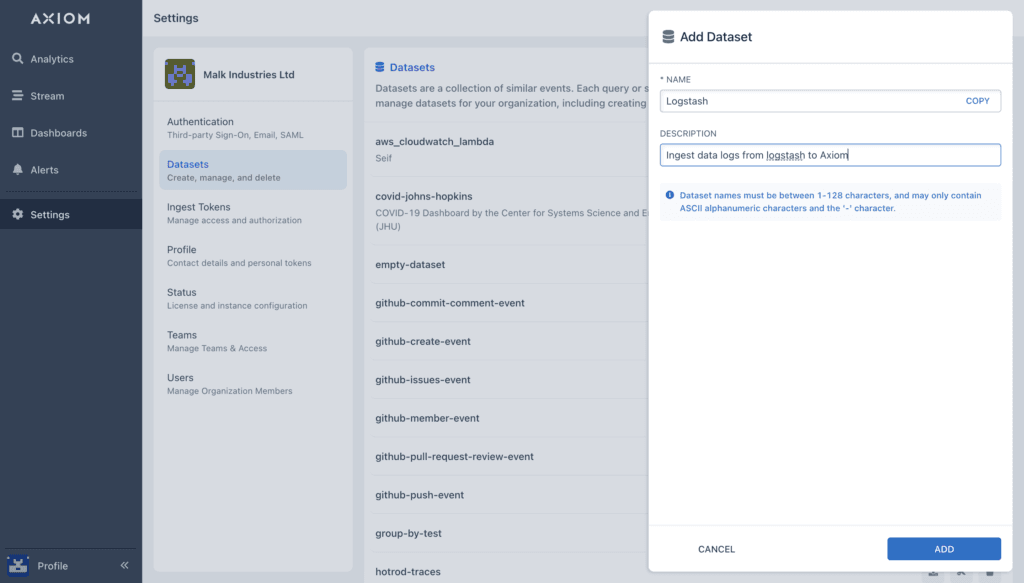This screenshot has height=583, width=1024.
Task: Click the Add Dataset database icon
Action: [x=668, y=37]
